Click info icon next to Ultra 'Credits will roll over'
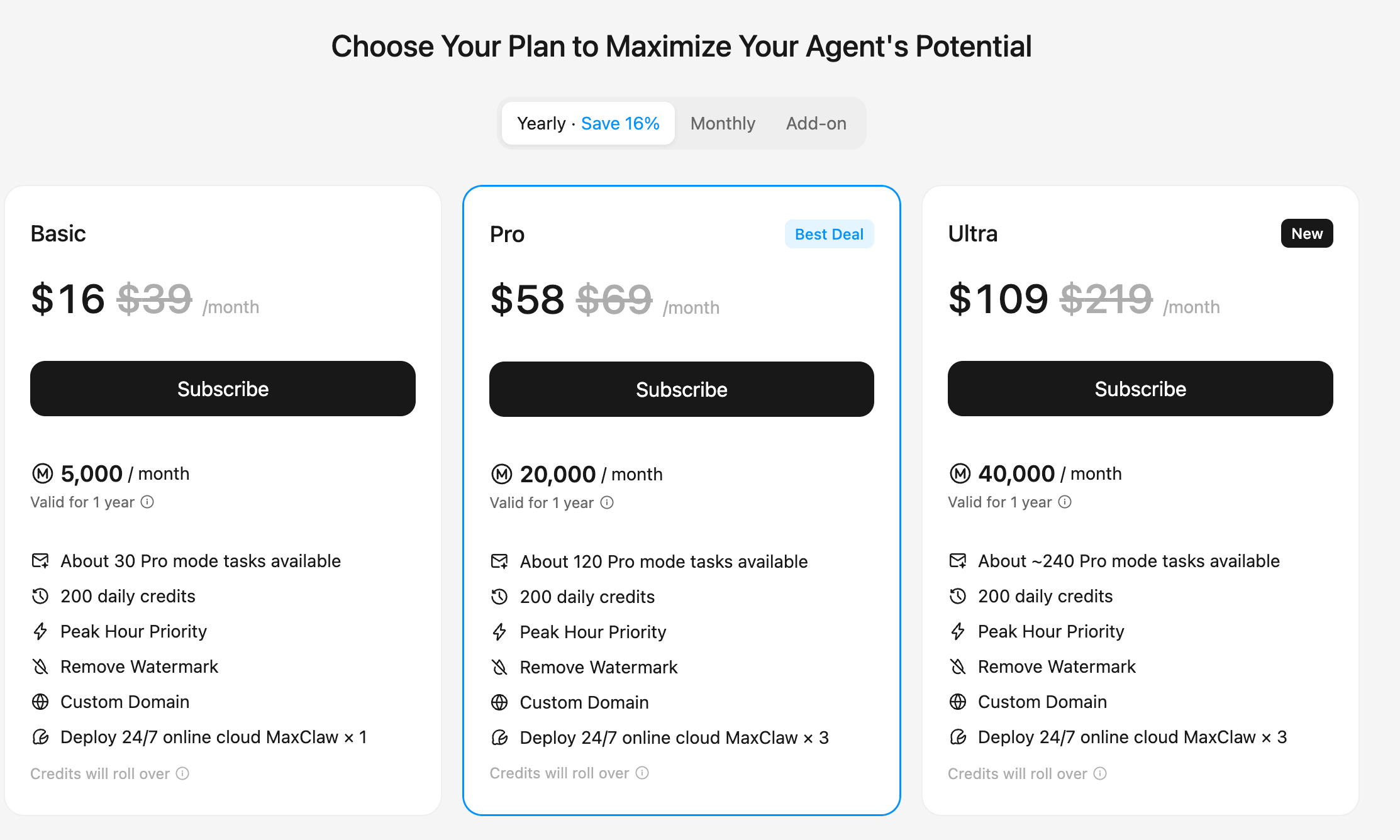 tap(1100, 773)
